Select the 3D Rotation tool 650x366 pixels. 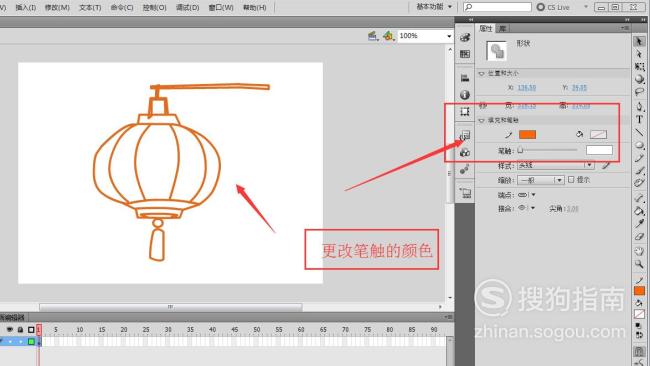pyautogui.click(x=639, y=79)
